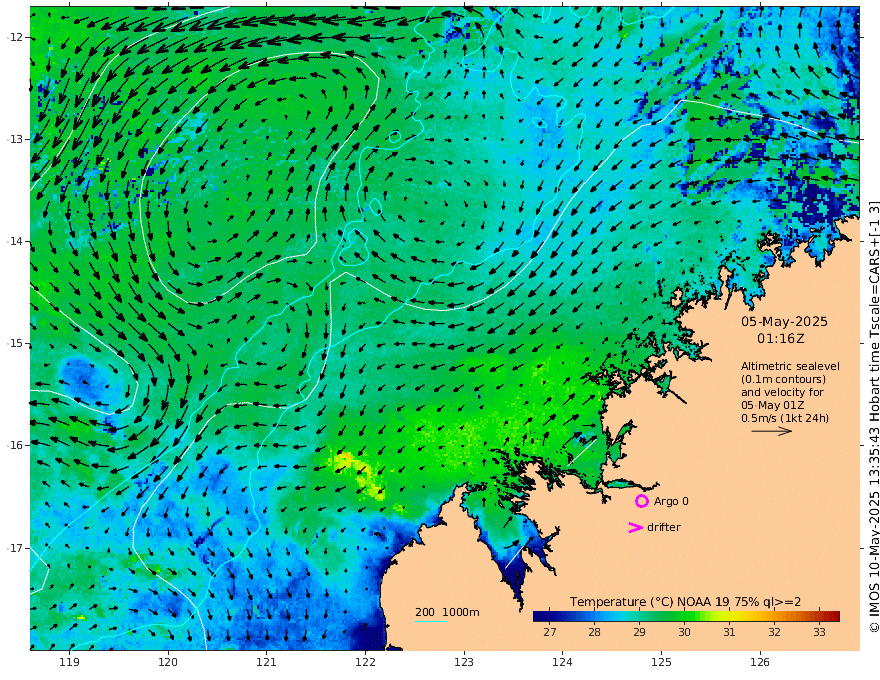Click the longitude axis label 126
This screenshot has width=880, height=680.
coord(760,662)
